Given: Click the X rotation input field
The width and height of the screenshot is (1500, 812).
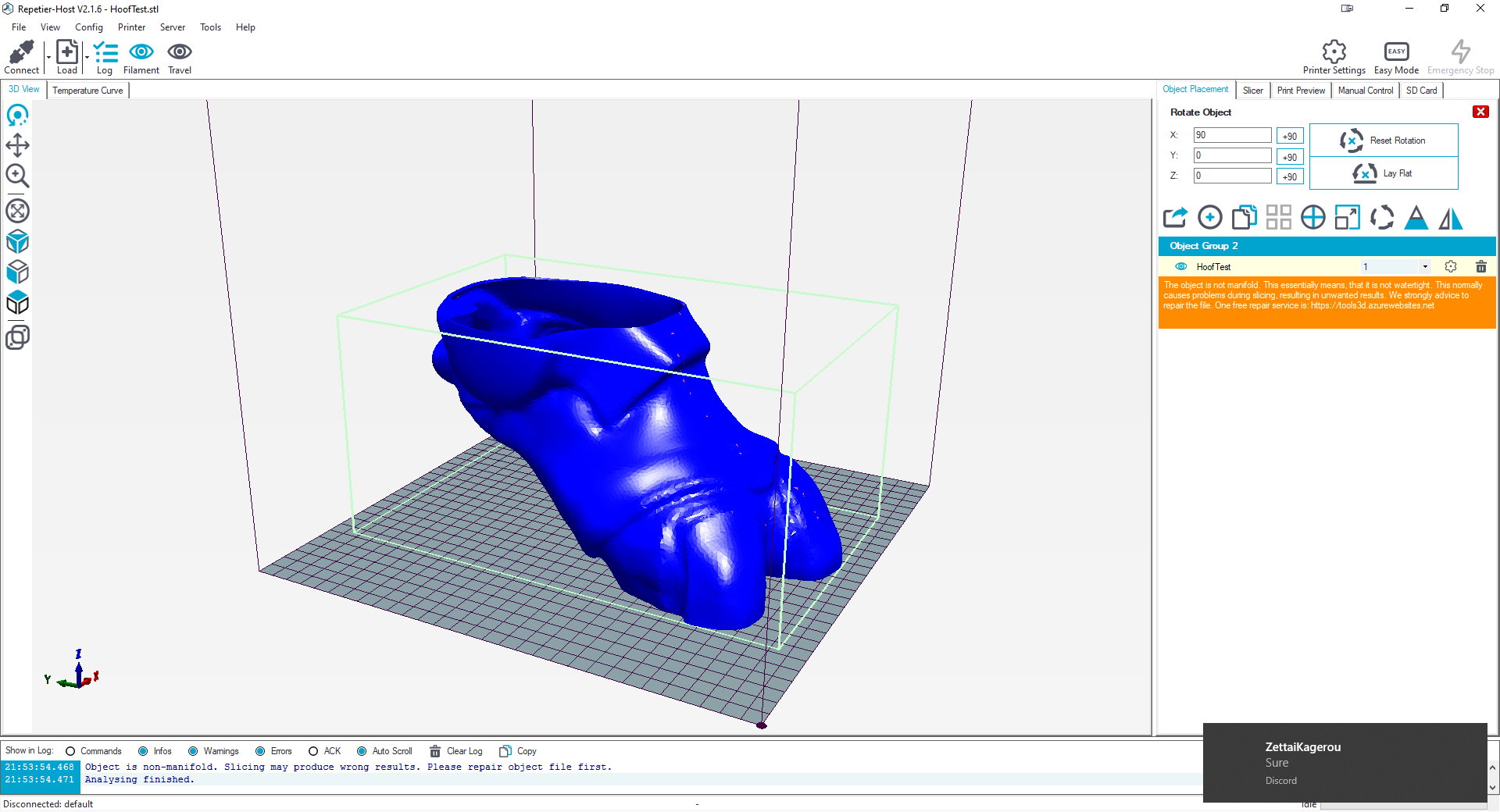Looking at the screenshot, I should tap(1231, 135).
